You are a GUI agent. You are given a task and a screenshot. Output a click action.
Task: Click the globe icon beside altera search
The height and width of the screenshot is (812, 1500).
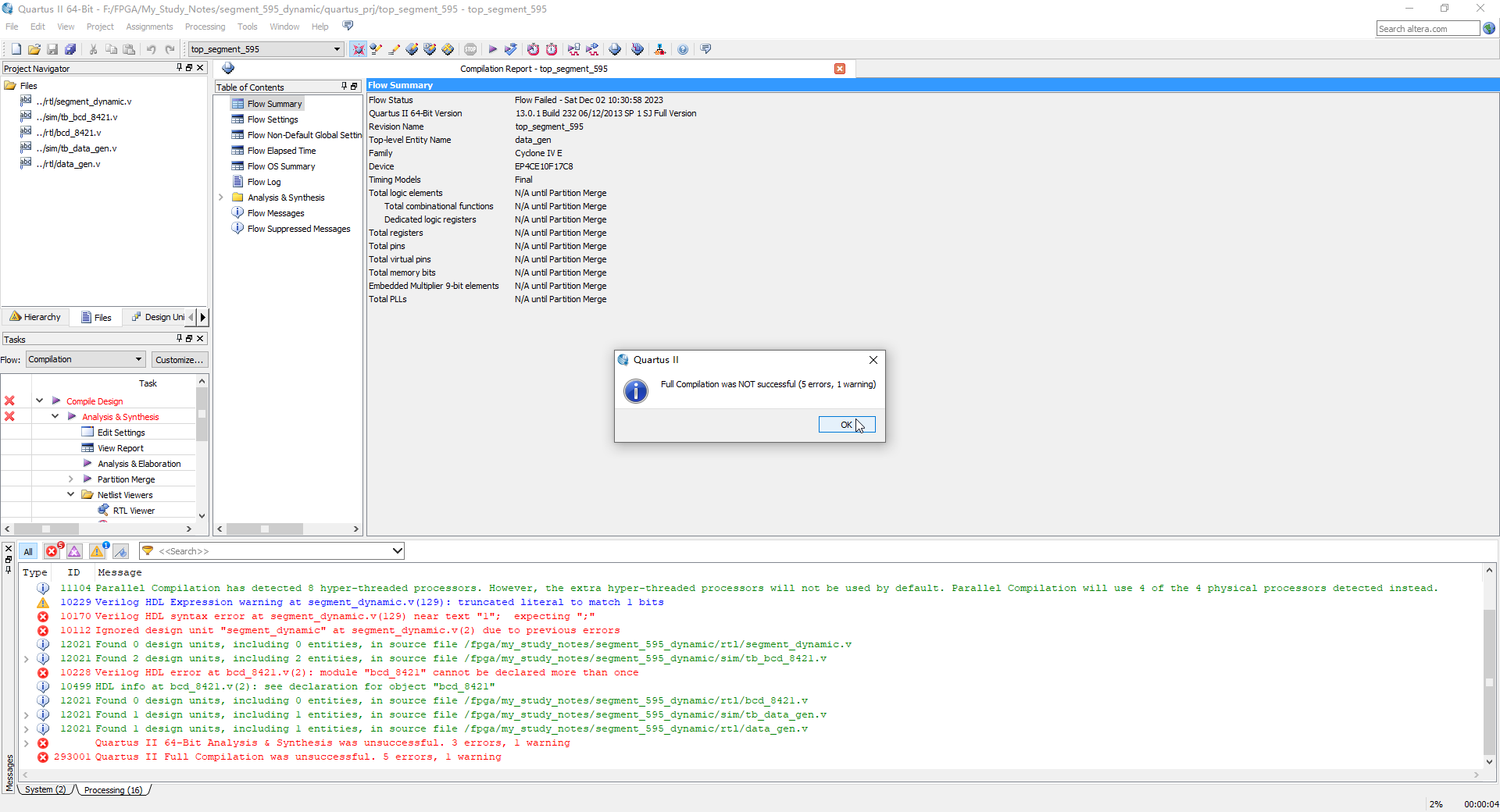1489,28
